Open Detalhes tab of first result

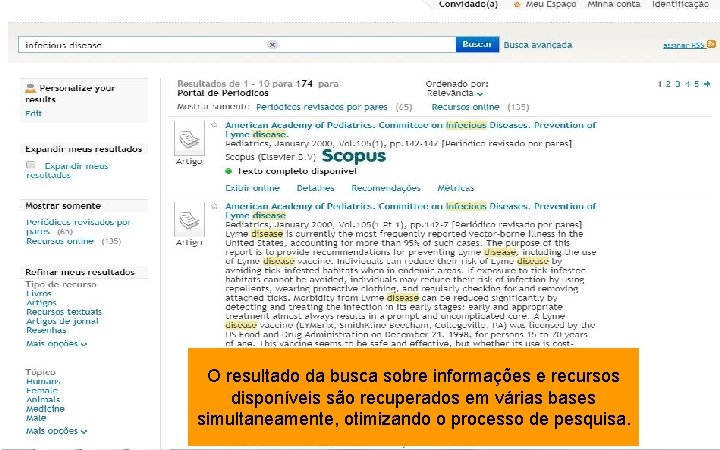(315, 188)
